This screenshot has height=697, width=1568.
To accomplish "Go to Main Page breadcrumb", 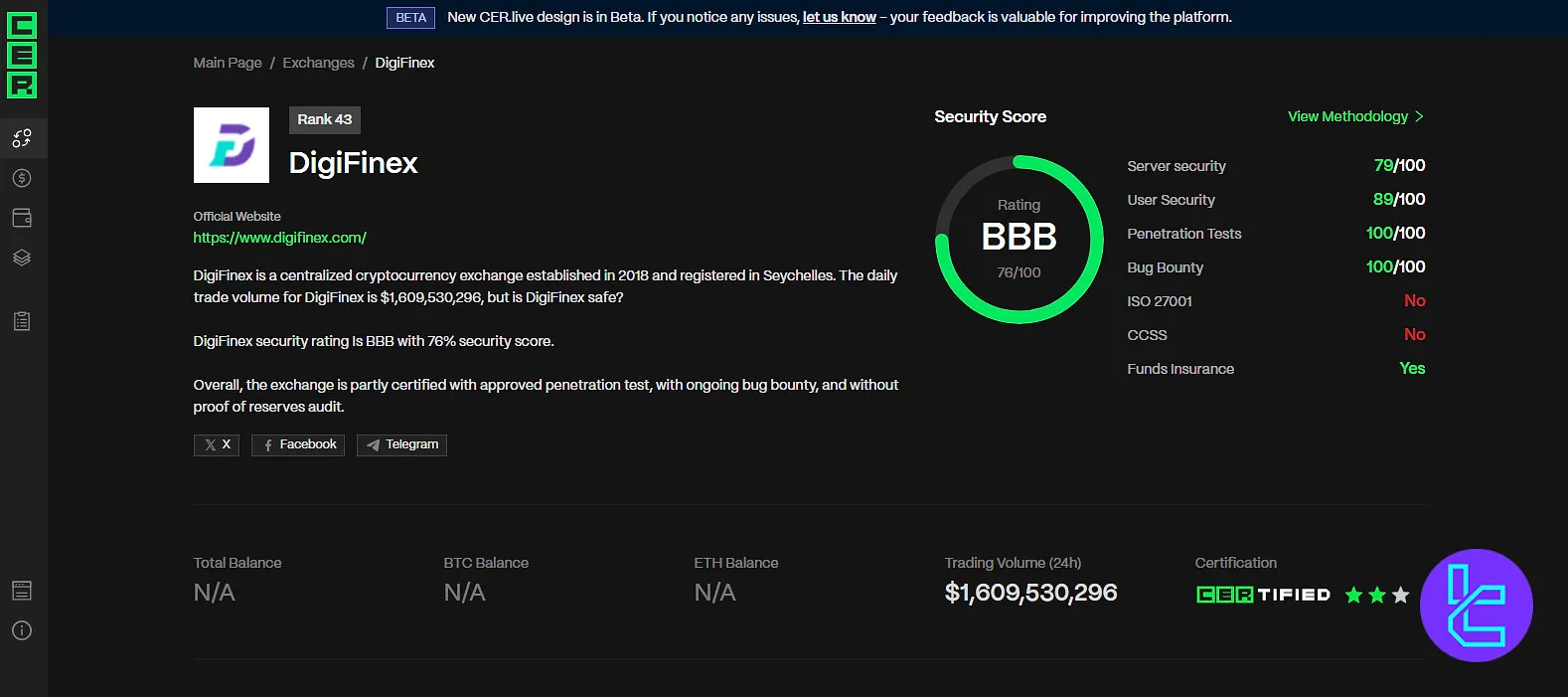I will 228,63.
